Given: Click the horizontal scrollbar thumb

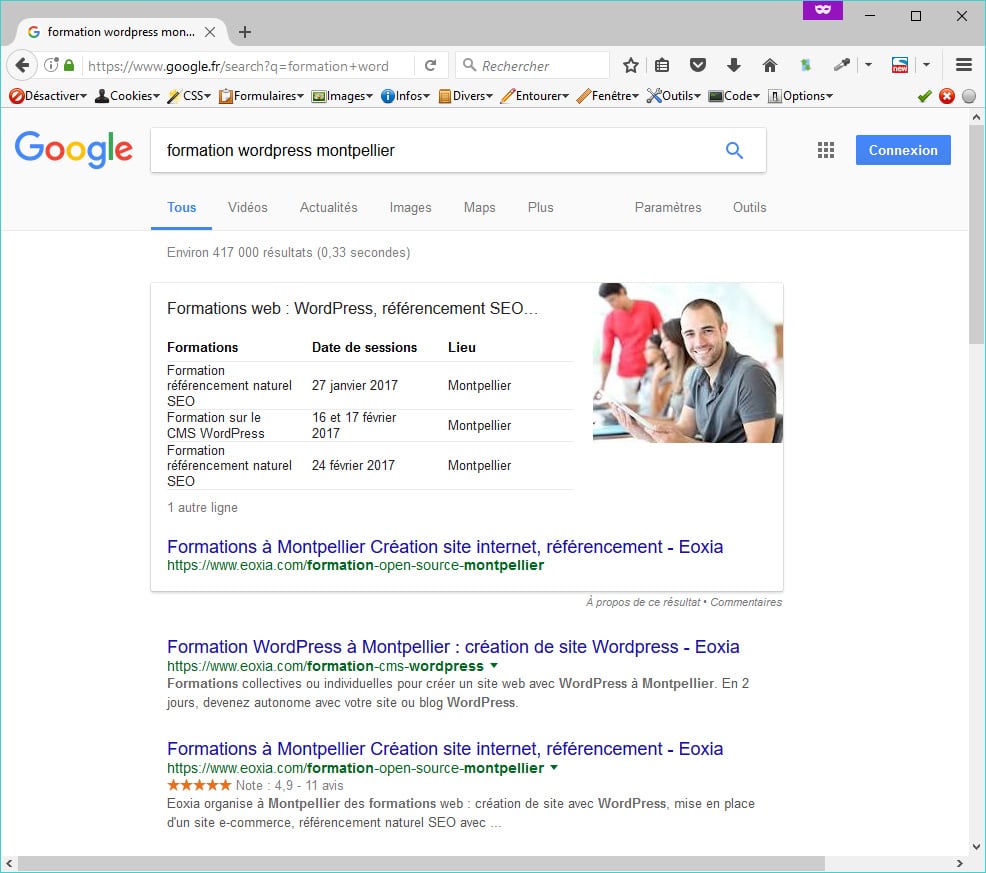Looking at the screenshot, I should click(x=421, y=863).
